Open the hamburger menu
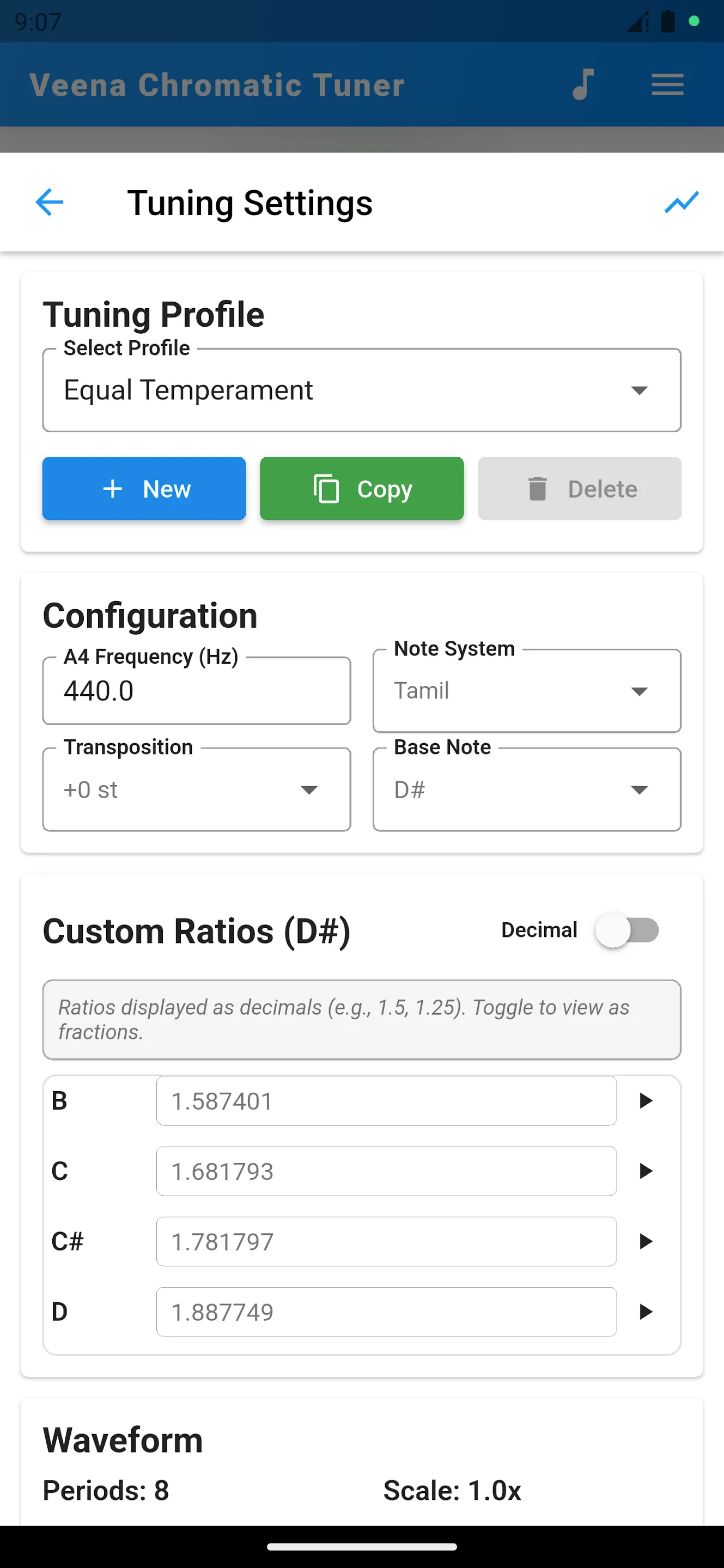 667,84
